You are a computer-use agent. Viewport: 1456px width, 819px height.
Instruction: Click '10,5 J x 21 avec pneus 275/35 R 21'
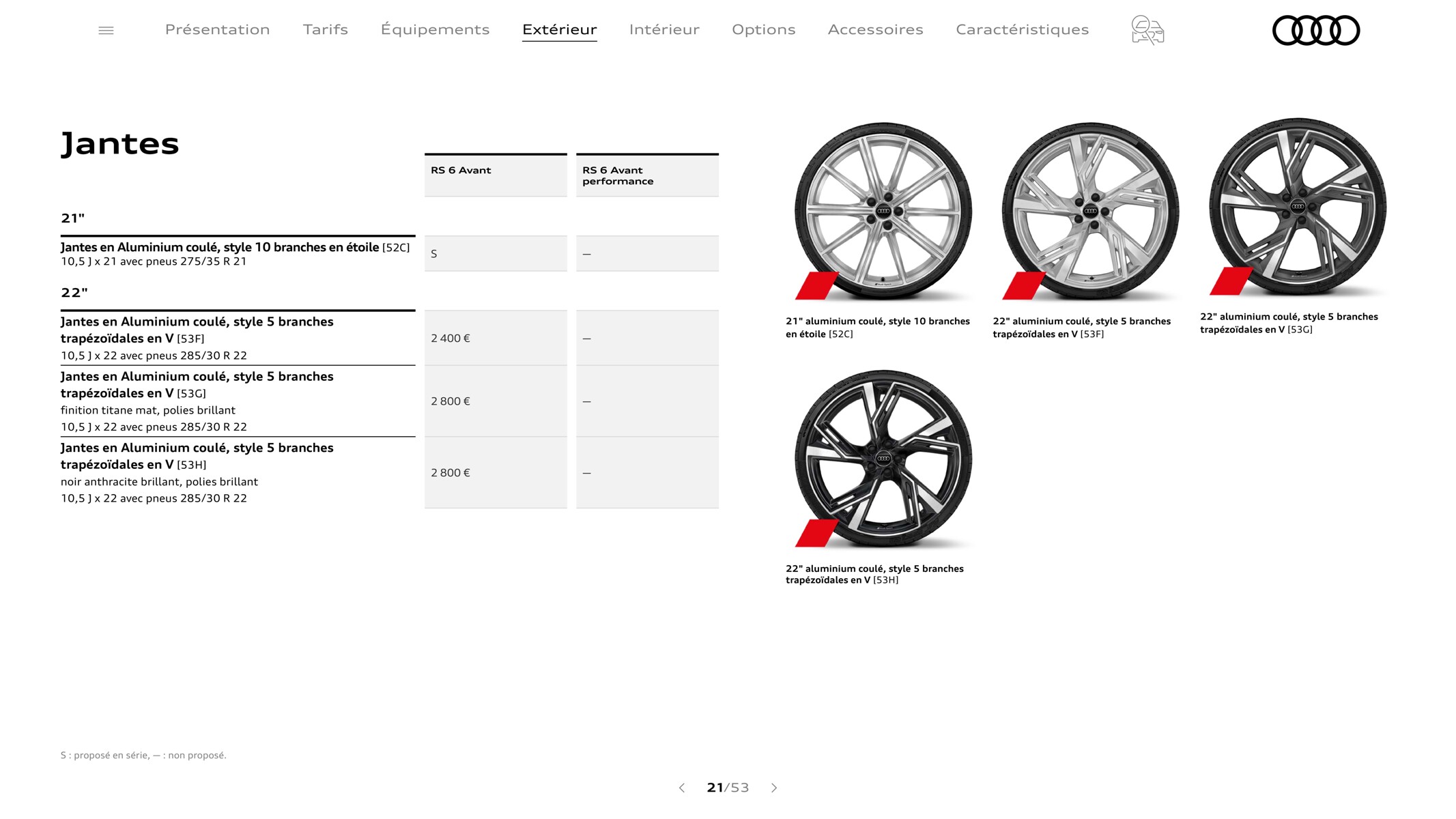[154, 261]
